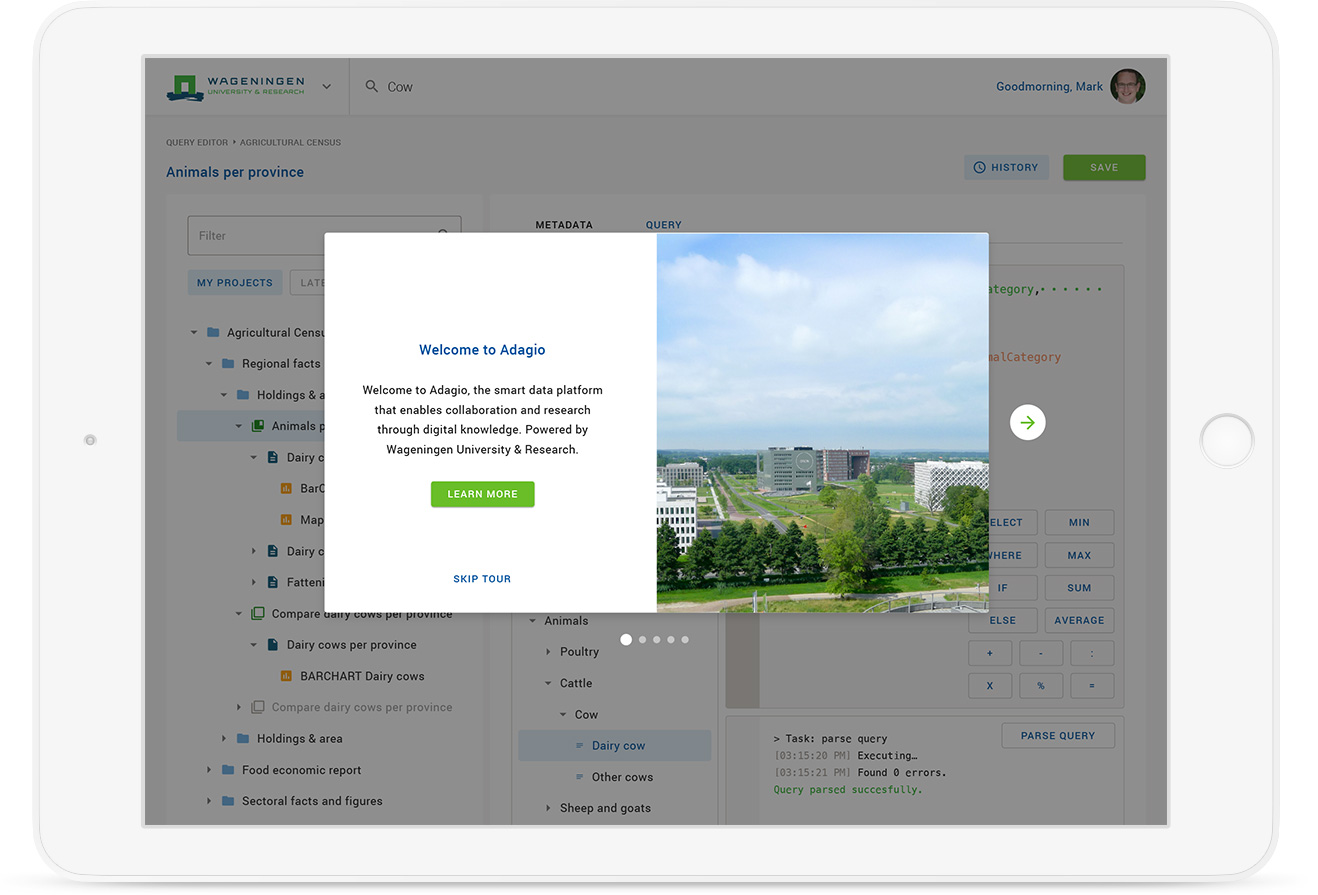Image resolution: width=1318 pixels, height=895 pixels.
Task: Insert the MIN function
Action: point(1079,522)
